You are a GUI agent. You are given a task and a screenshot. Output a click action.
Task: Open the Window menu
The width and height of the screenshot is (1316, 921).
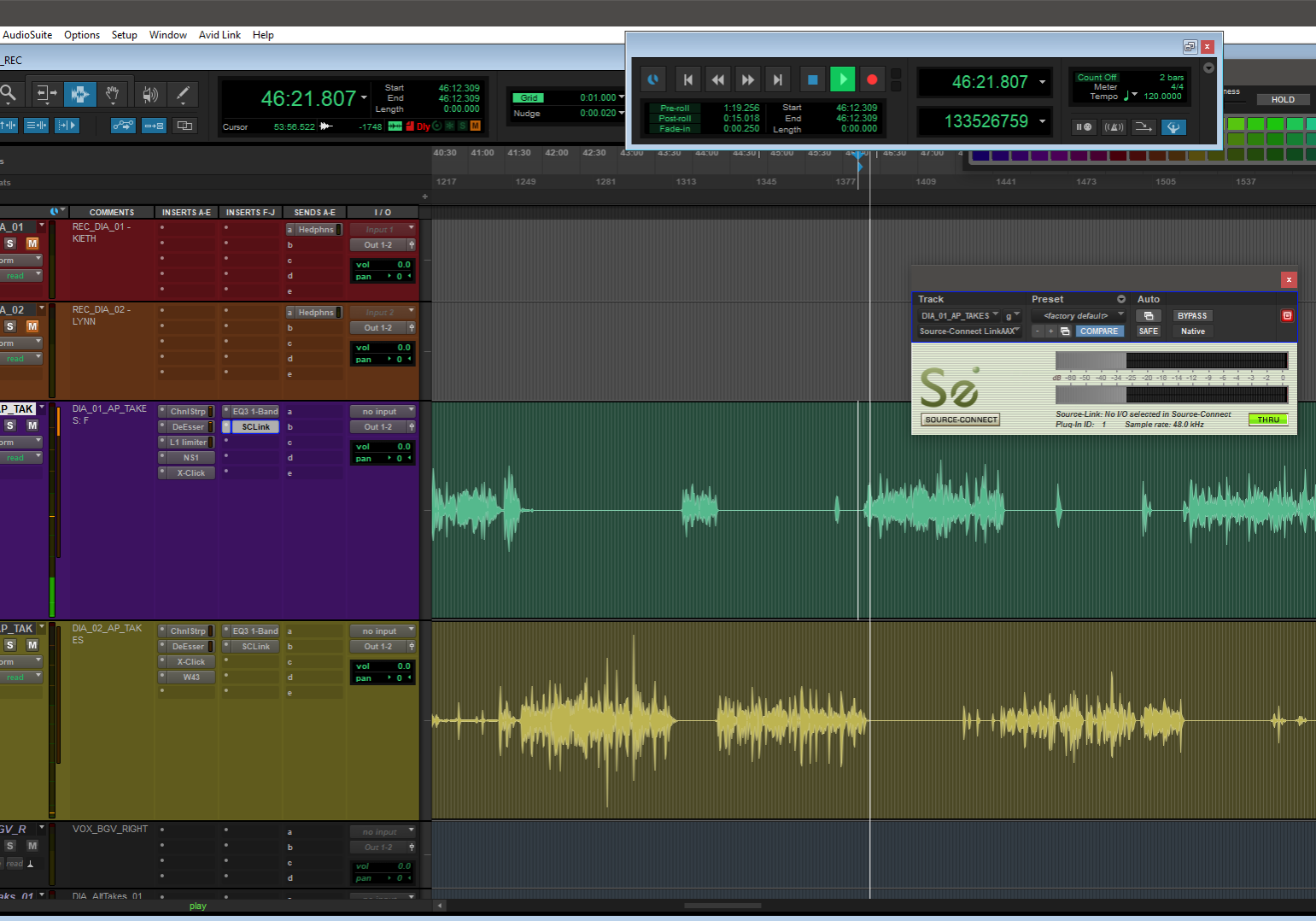pyautogui.click(x=168, y=35)
